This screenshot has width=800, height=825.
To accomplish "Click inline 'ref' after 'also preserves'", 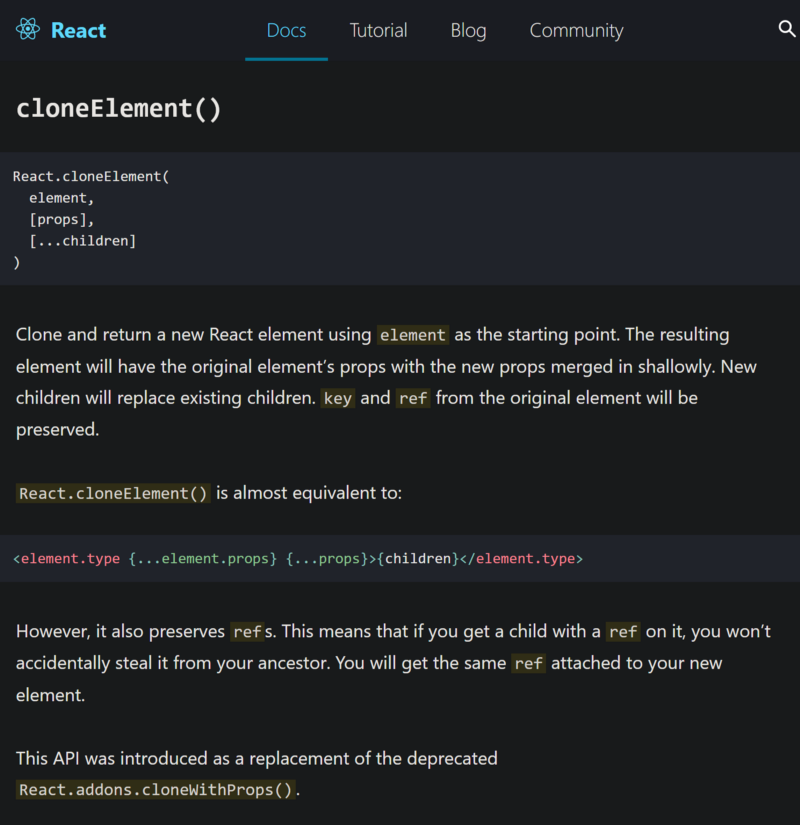I will point(247,632).
